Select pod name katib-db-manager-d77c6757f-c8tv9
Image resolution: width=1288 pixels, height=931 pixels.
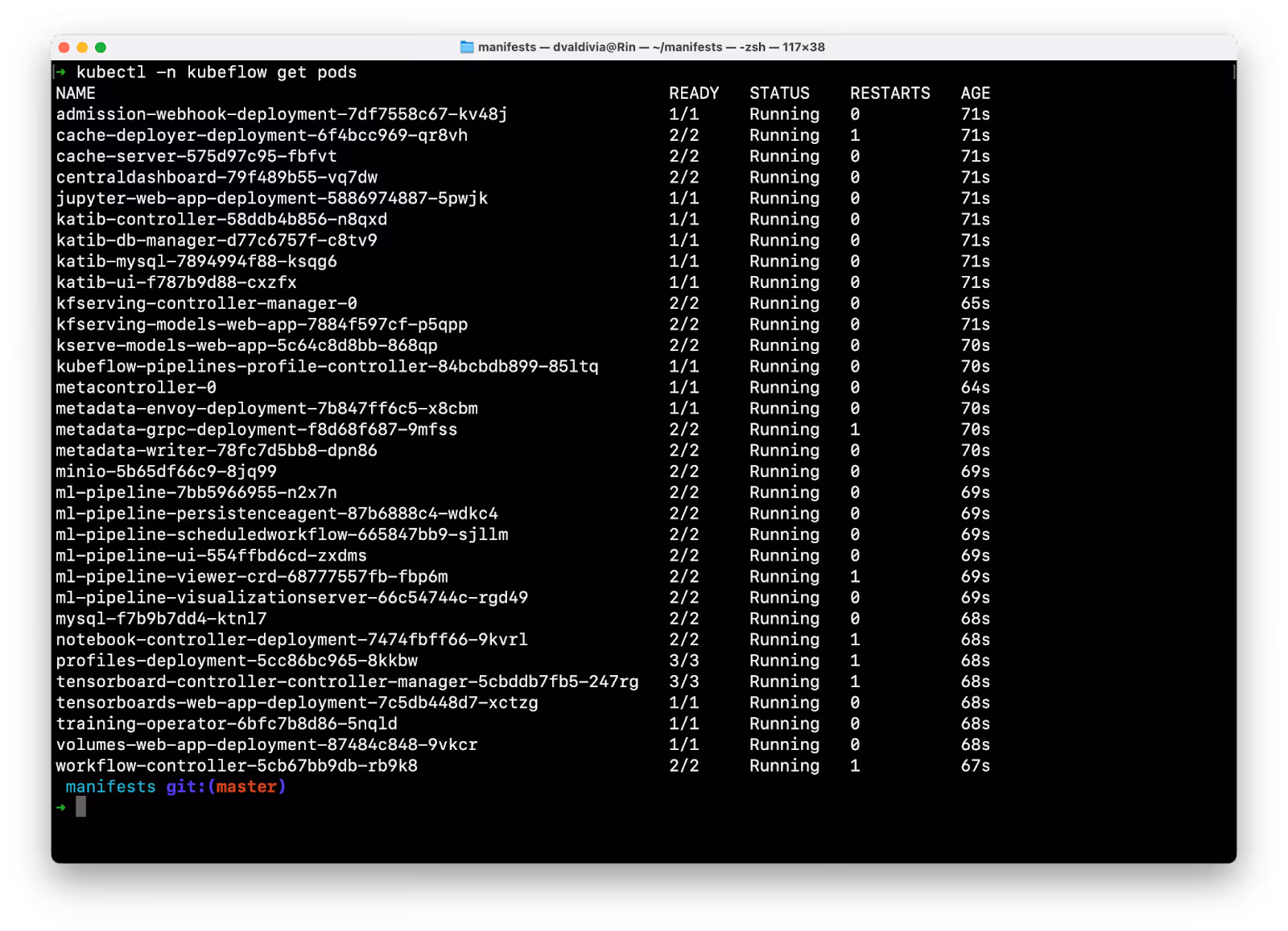click(217, 240)
